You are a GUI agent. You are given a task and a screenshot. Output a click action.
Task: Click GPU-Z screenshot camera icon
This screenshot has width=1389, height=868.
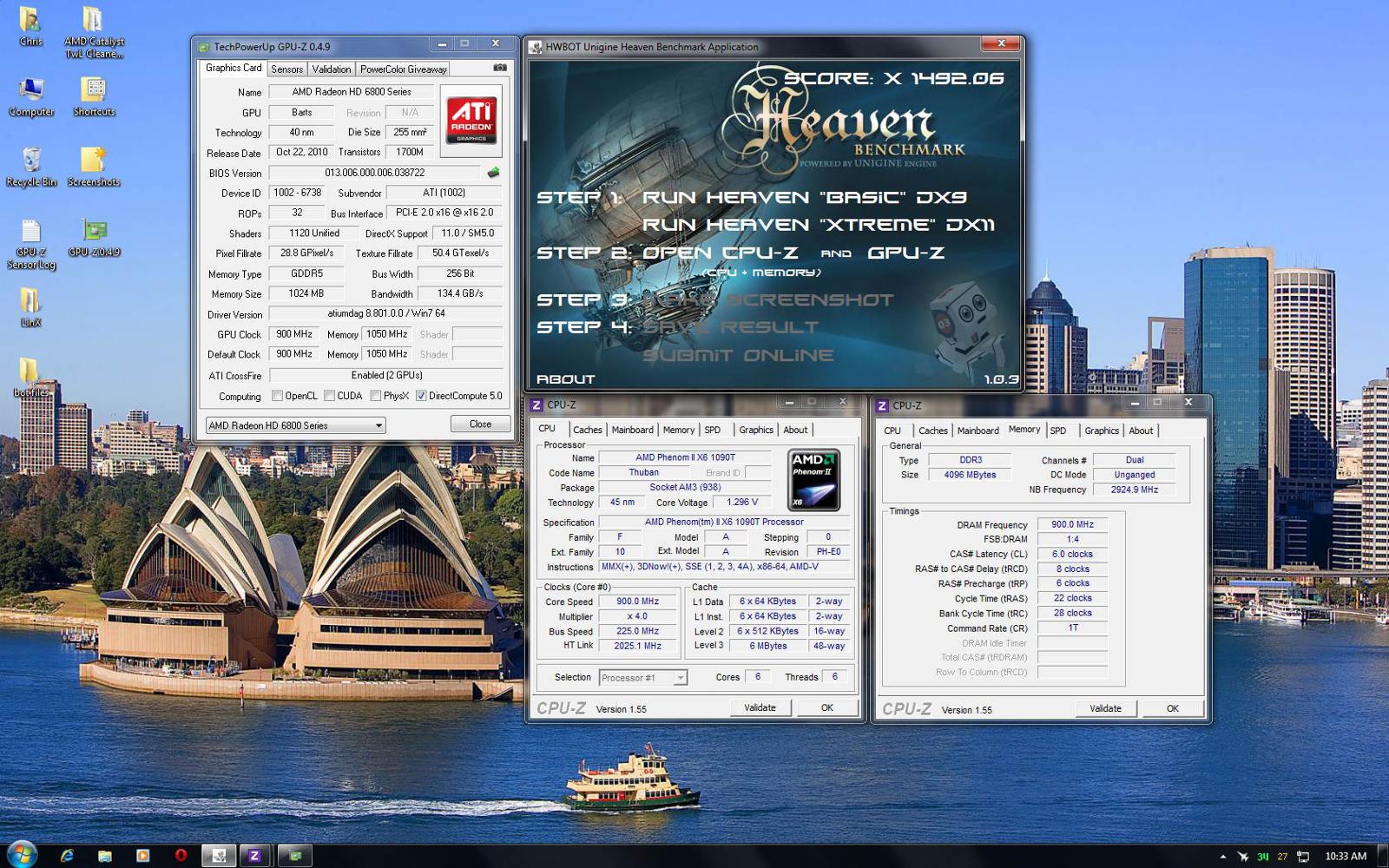tap(499, 68)
